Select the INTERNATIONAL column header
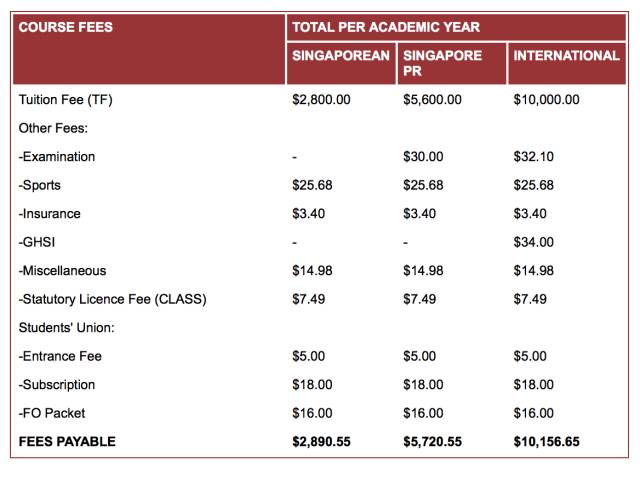640x478 pixels. (566, 56)
